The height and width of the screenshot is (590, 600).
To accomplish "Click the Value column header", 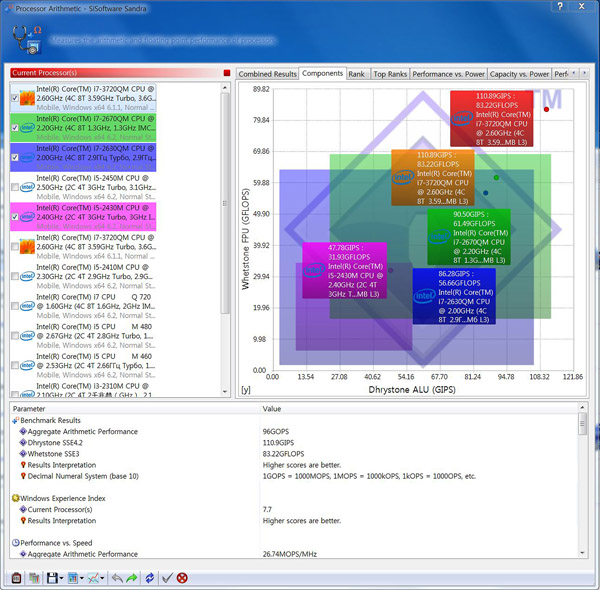I will tap(419, 409).
